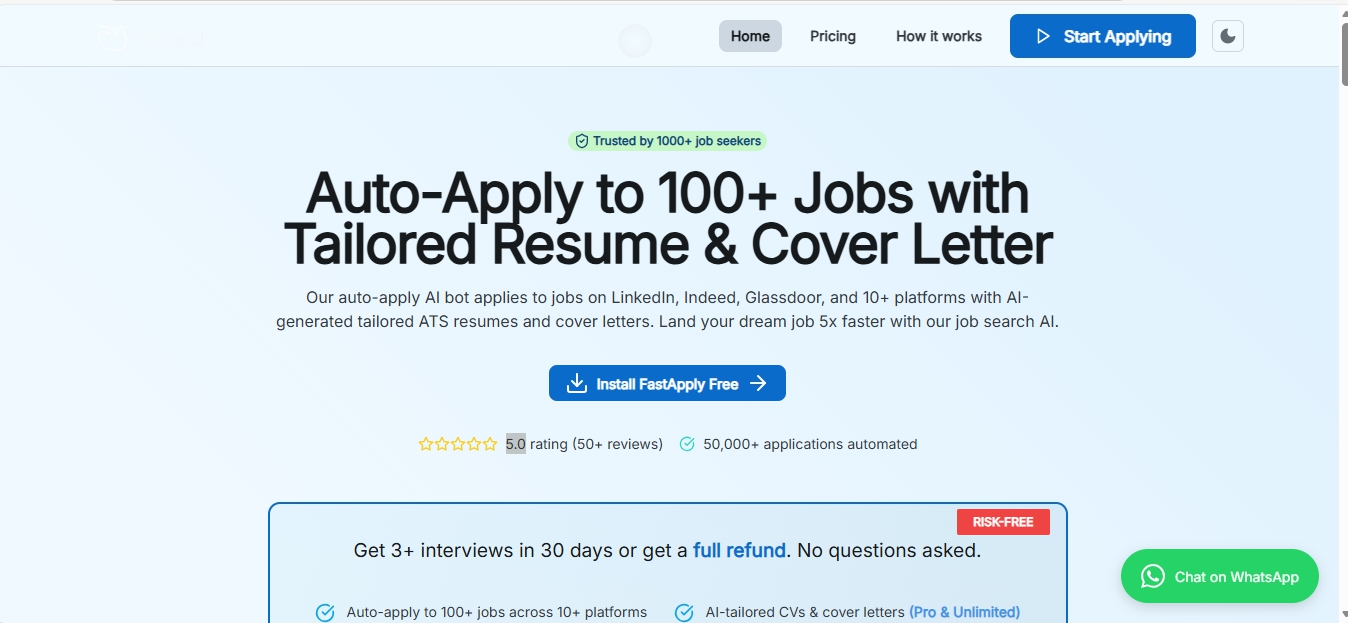Open the How it works section
The image size is (1348, 623).
click(x=938, y=36)
